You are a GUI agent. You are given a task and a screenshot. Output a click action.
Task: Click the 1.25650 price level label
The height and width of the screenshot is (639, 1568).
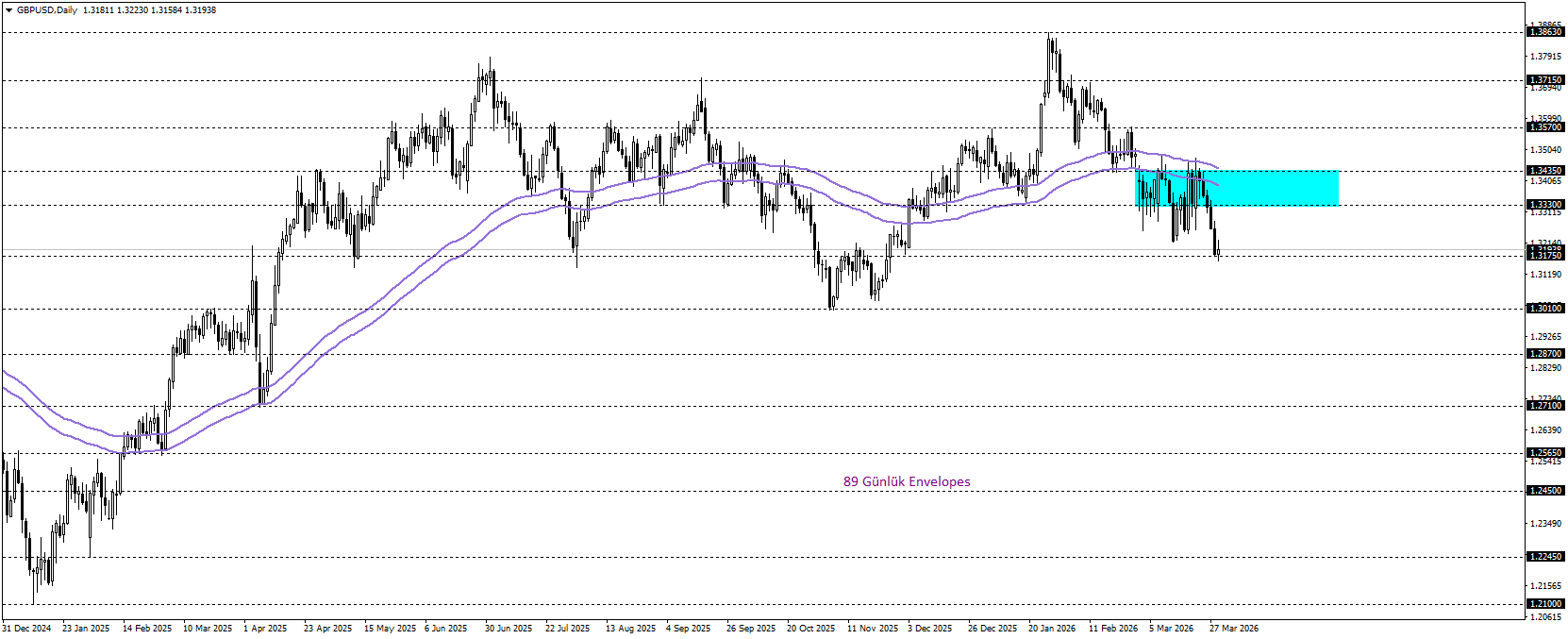(1545, 453)
